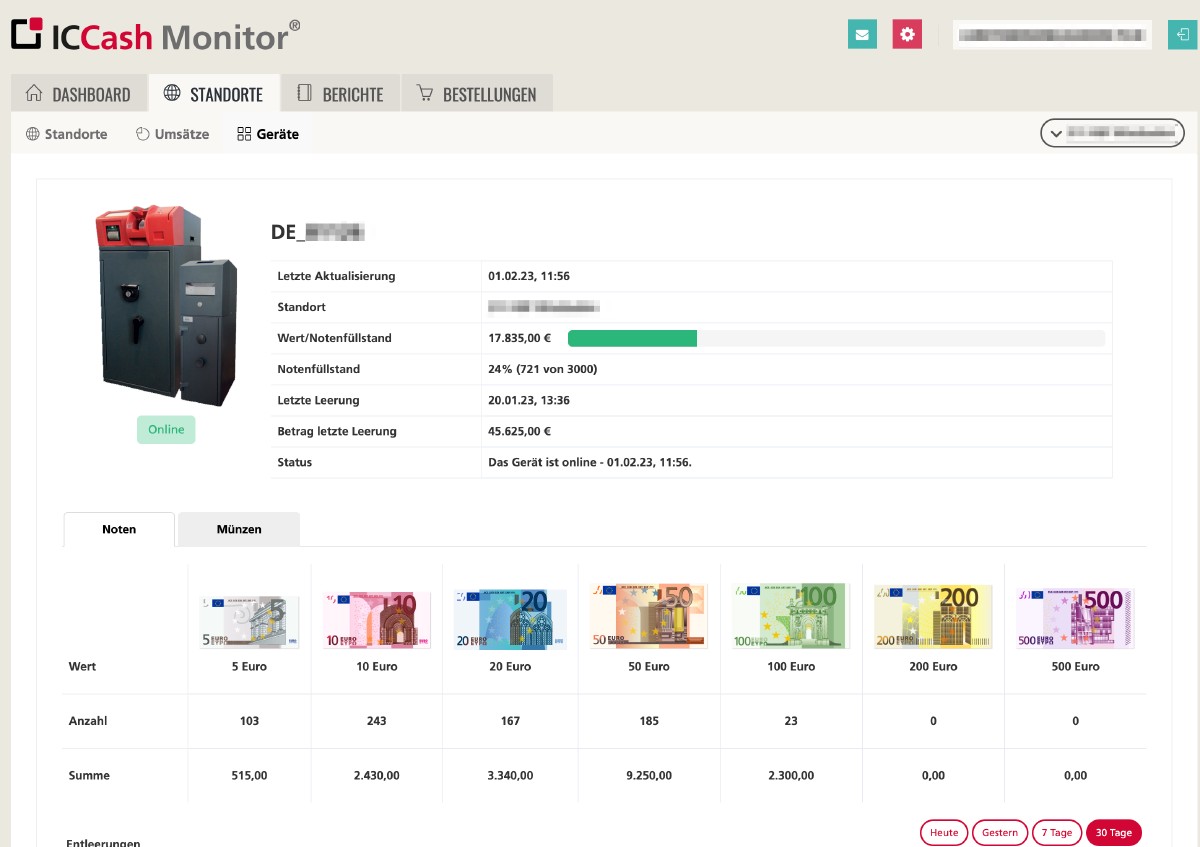The height and width of the screenshot is (847, 1200).
Task: Click the pie icon beside Umsätze
Action: tap(142, 134)
